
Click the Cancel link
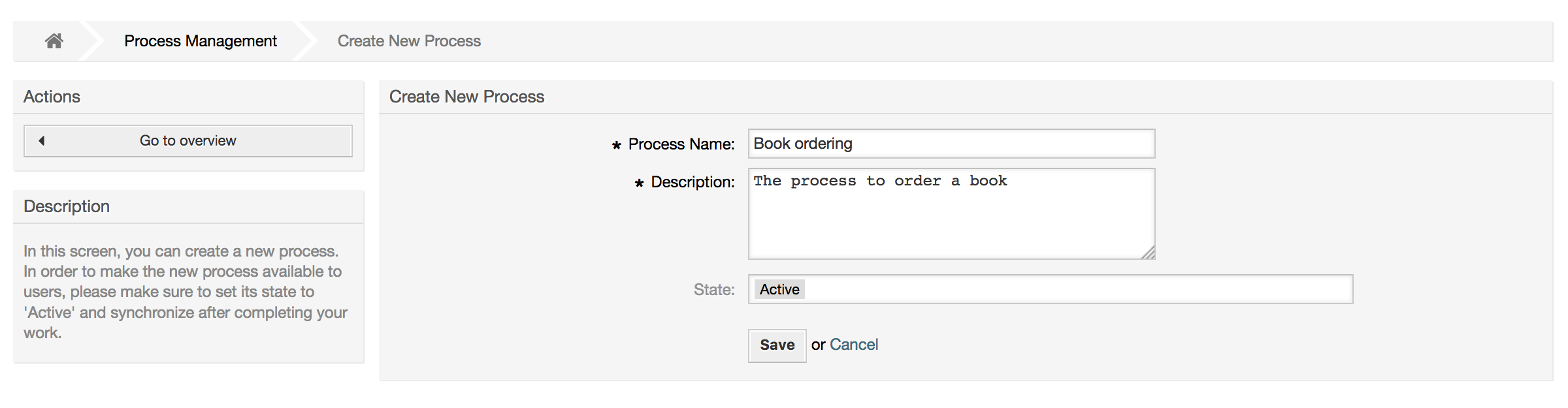click(x=854, y=344)
